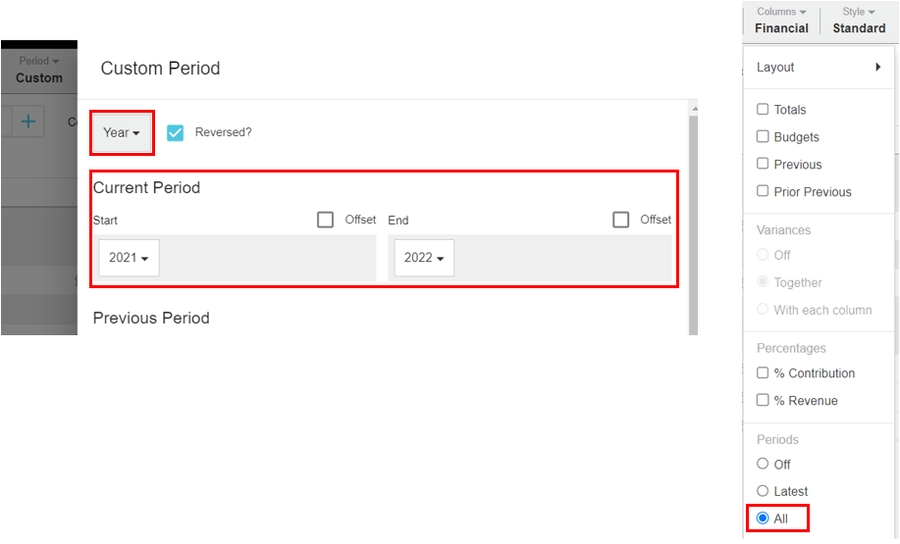Toggle the Reversed checkbox

pyautogui.click(x=175, y=132)
